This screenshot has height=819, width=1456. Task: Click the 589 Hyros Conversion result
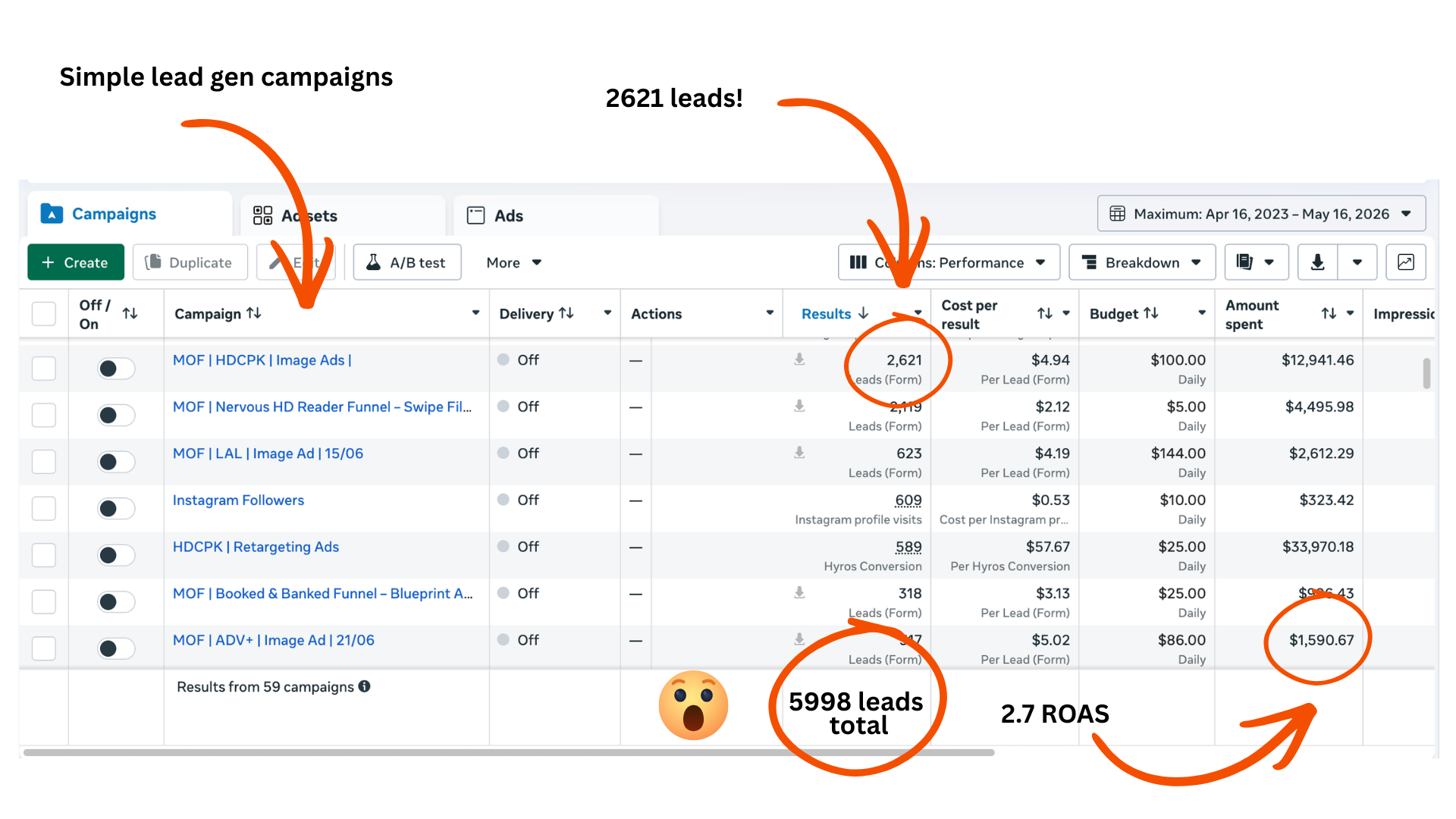click(x=908, y=547)
